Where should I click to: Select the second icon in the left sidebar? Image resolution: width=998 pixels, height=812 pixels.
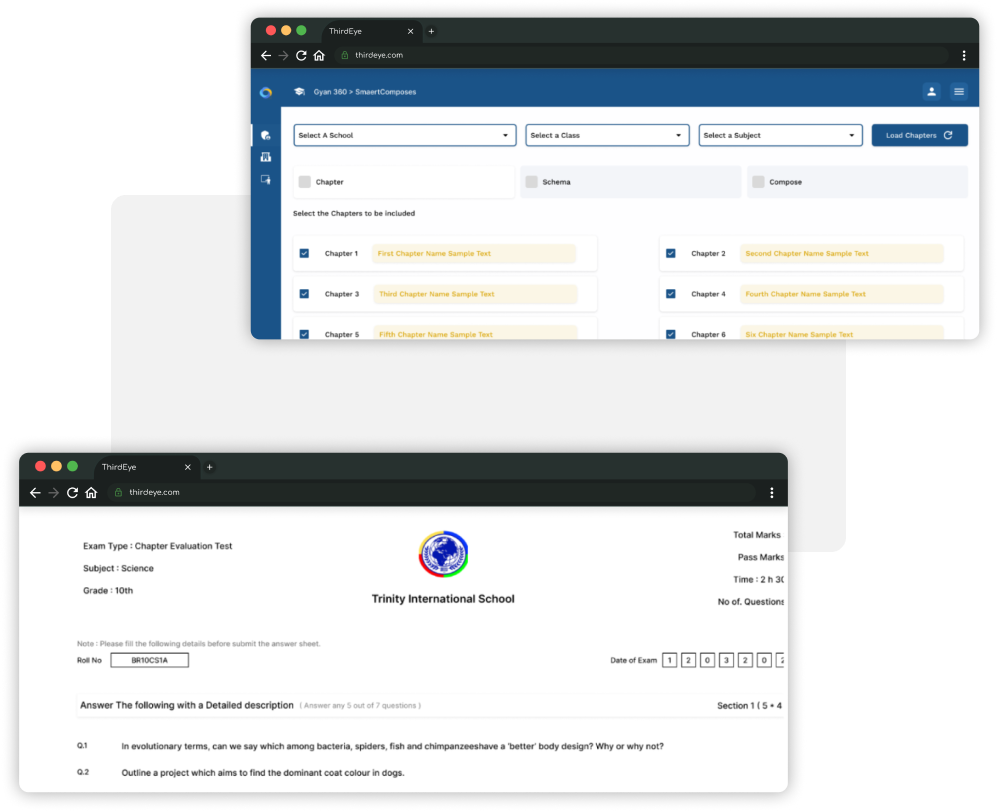click(265, 157)
